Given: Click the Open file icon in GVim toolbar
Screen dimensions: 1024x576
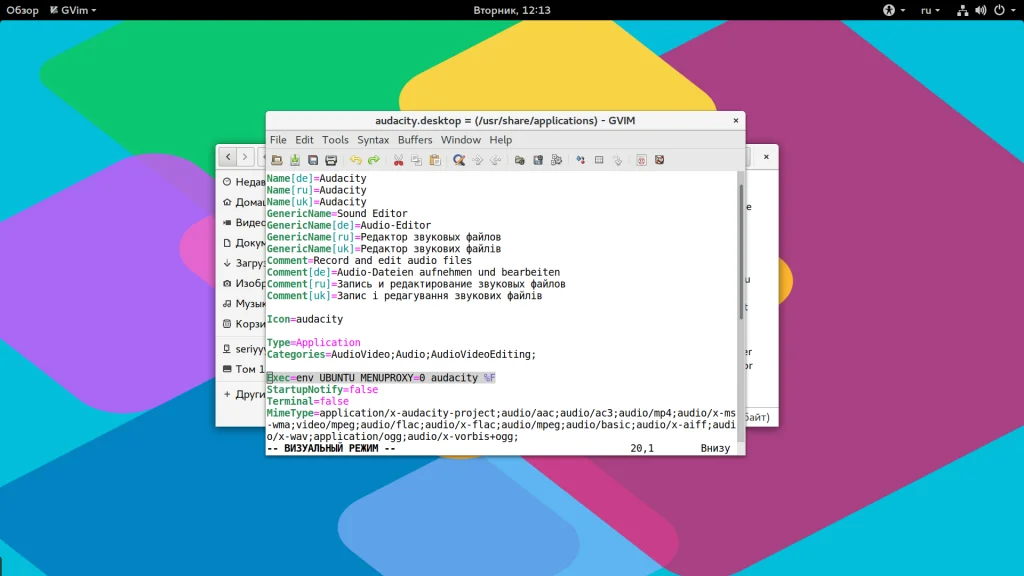Looking at the screenshot, I should tap(277, 160).
